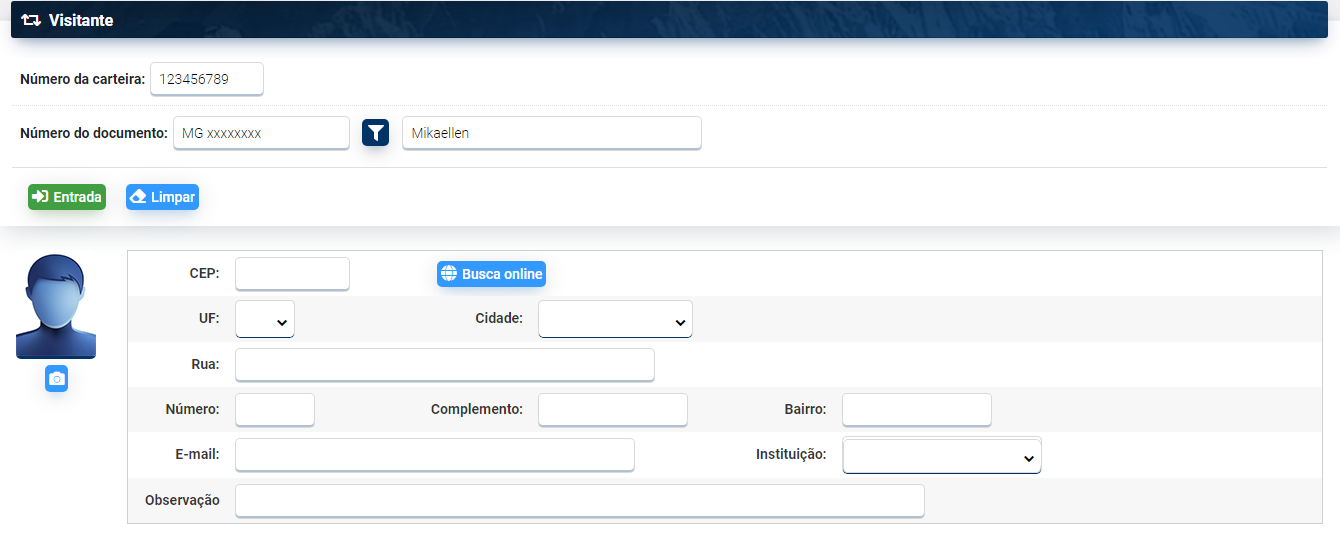Click the camera icon under the avatar

pyautogui.click(x=57, y=379)
